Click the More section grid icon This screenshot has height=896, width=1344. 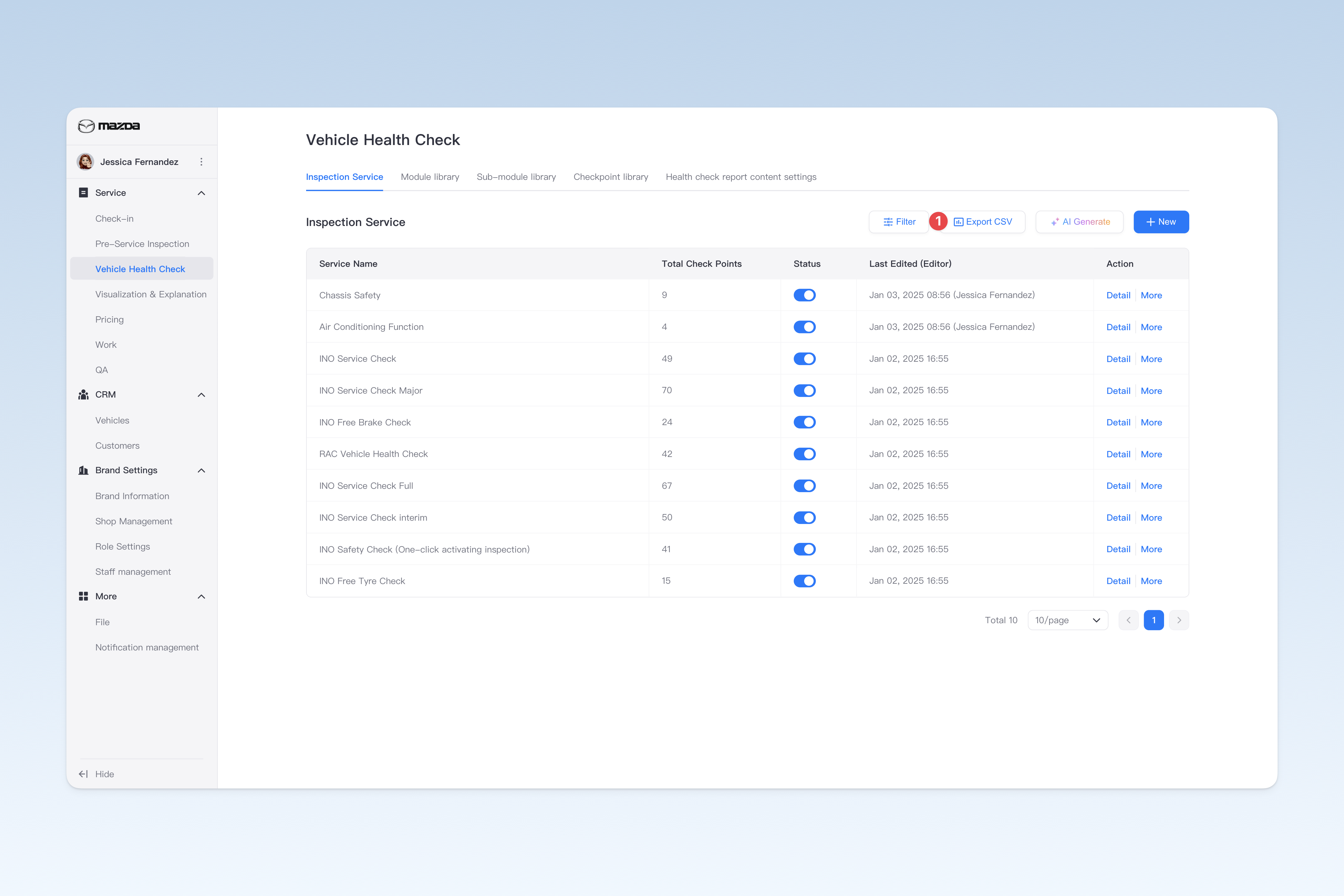[x=83, y=596]
